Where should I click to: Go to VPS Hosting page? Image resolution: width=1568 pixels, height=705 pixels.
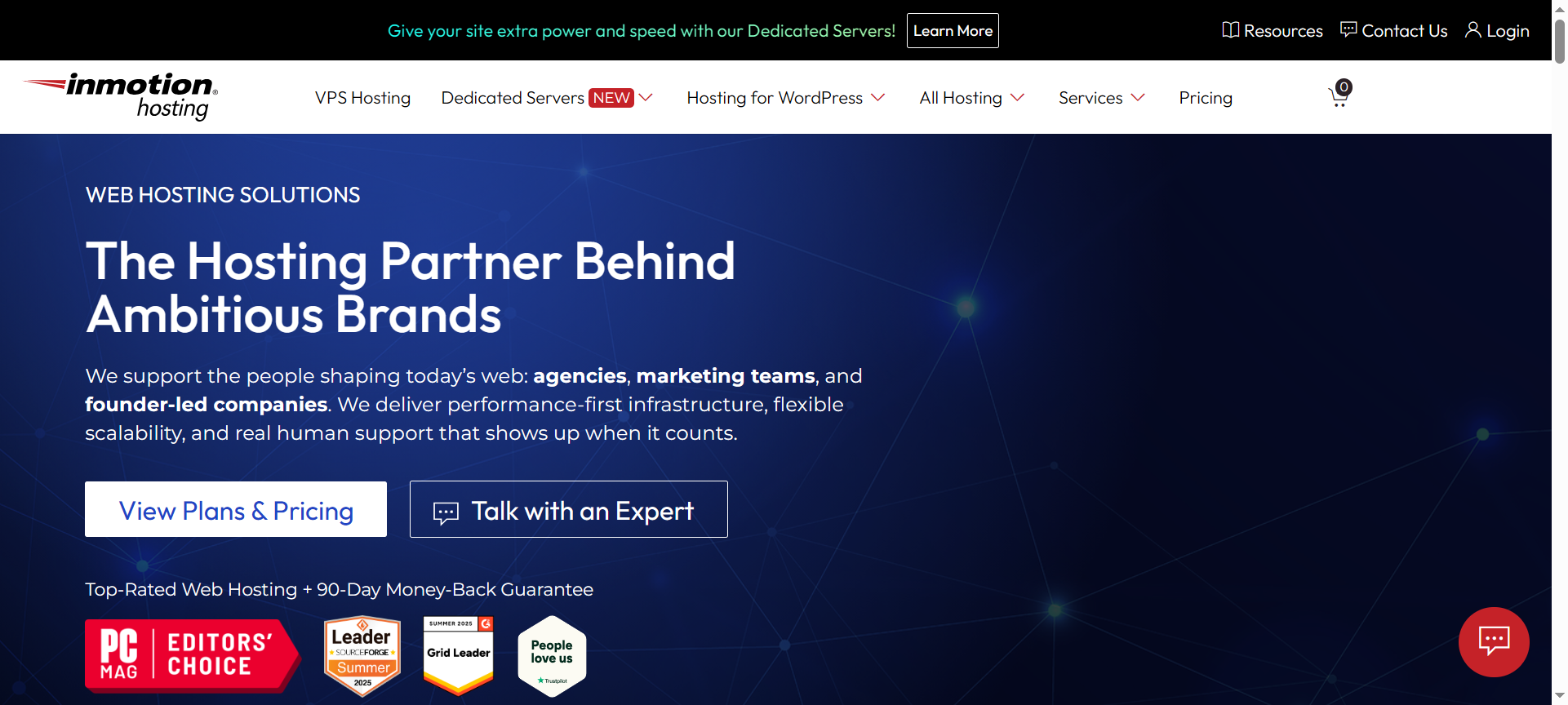tap(362, 98)
